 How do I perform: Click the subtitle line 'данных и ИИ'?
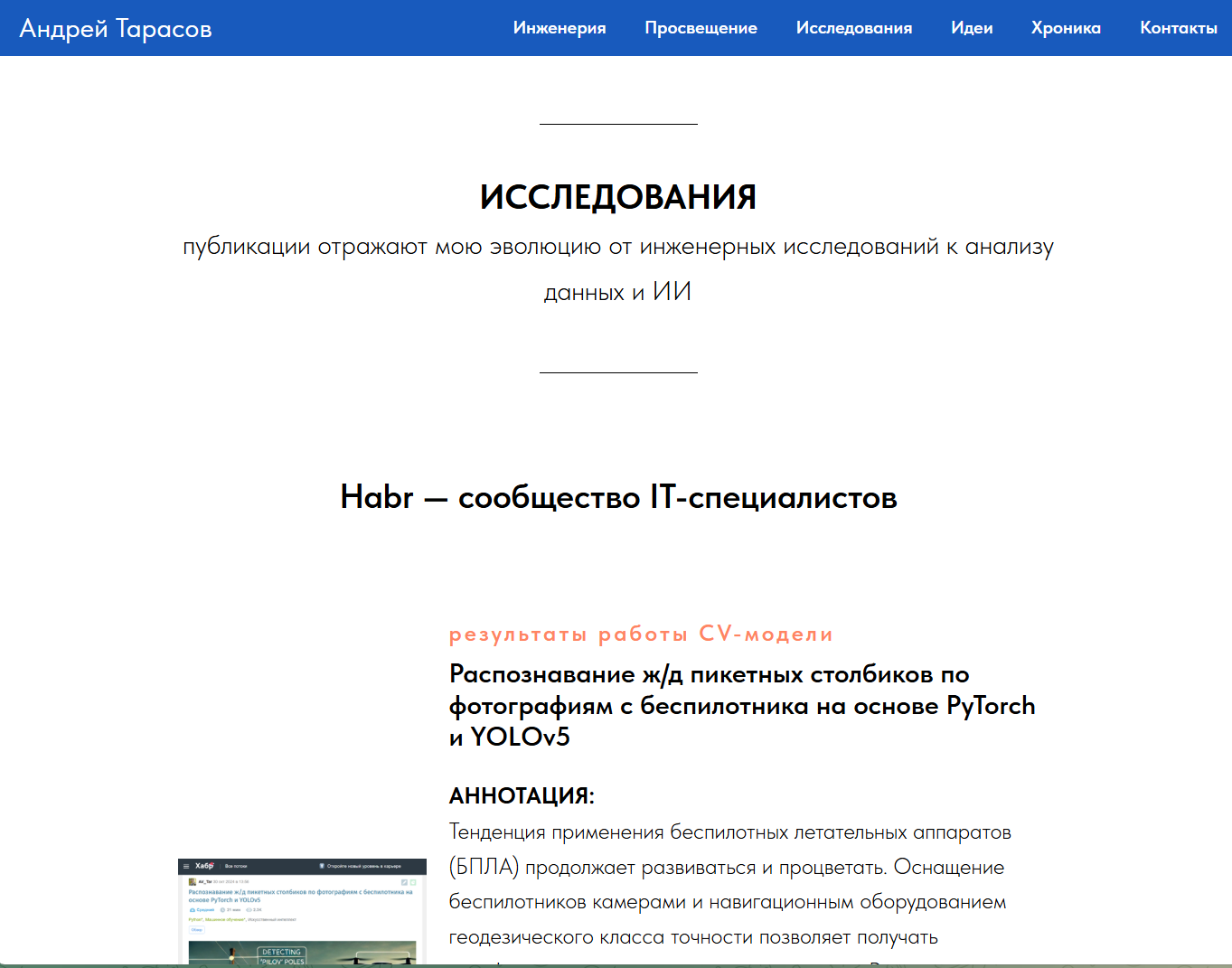(x=618, y=292)
